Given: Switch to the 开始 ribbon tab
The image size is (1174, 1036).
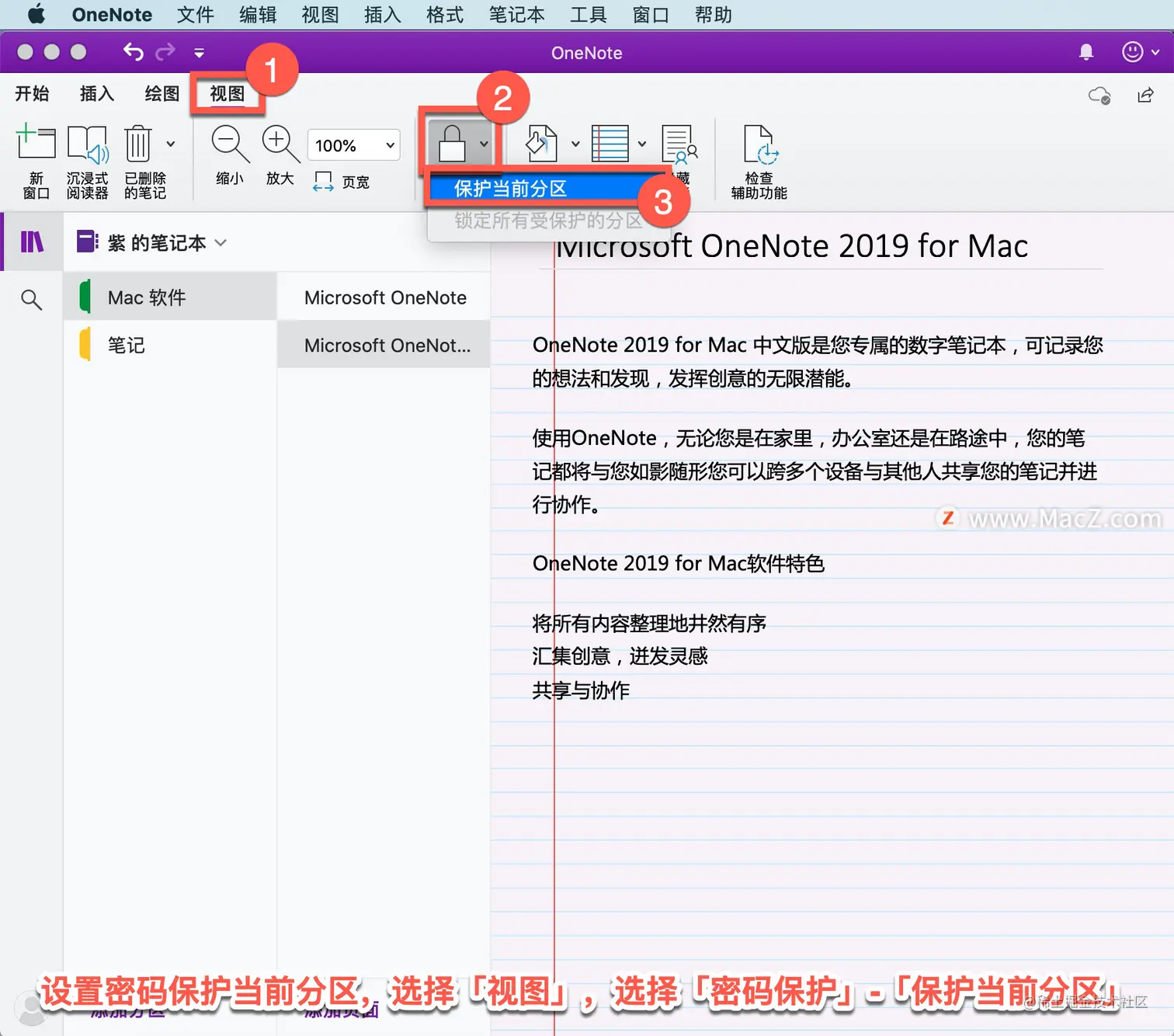Looking at the screenshot, I should (x=32, y=94).
